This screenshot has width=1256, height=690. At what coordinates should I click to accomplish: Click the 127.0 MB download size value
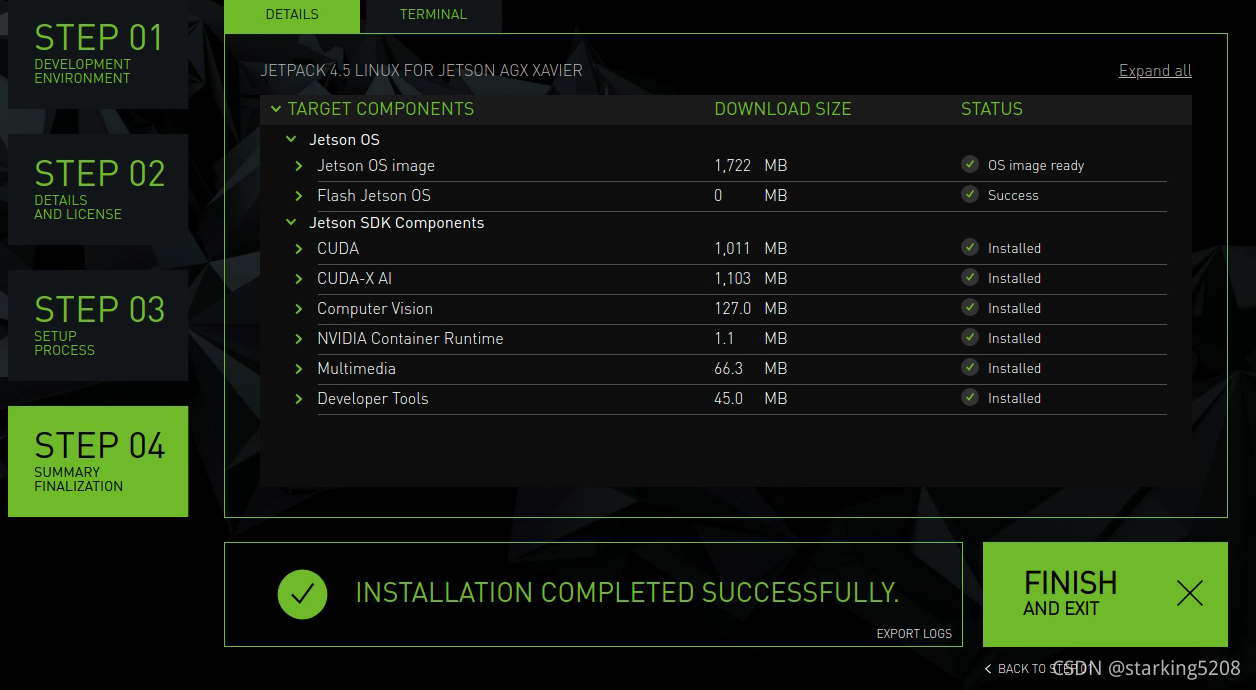point(751,309)
